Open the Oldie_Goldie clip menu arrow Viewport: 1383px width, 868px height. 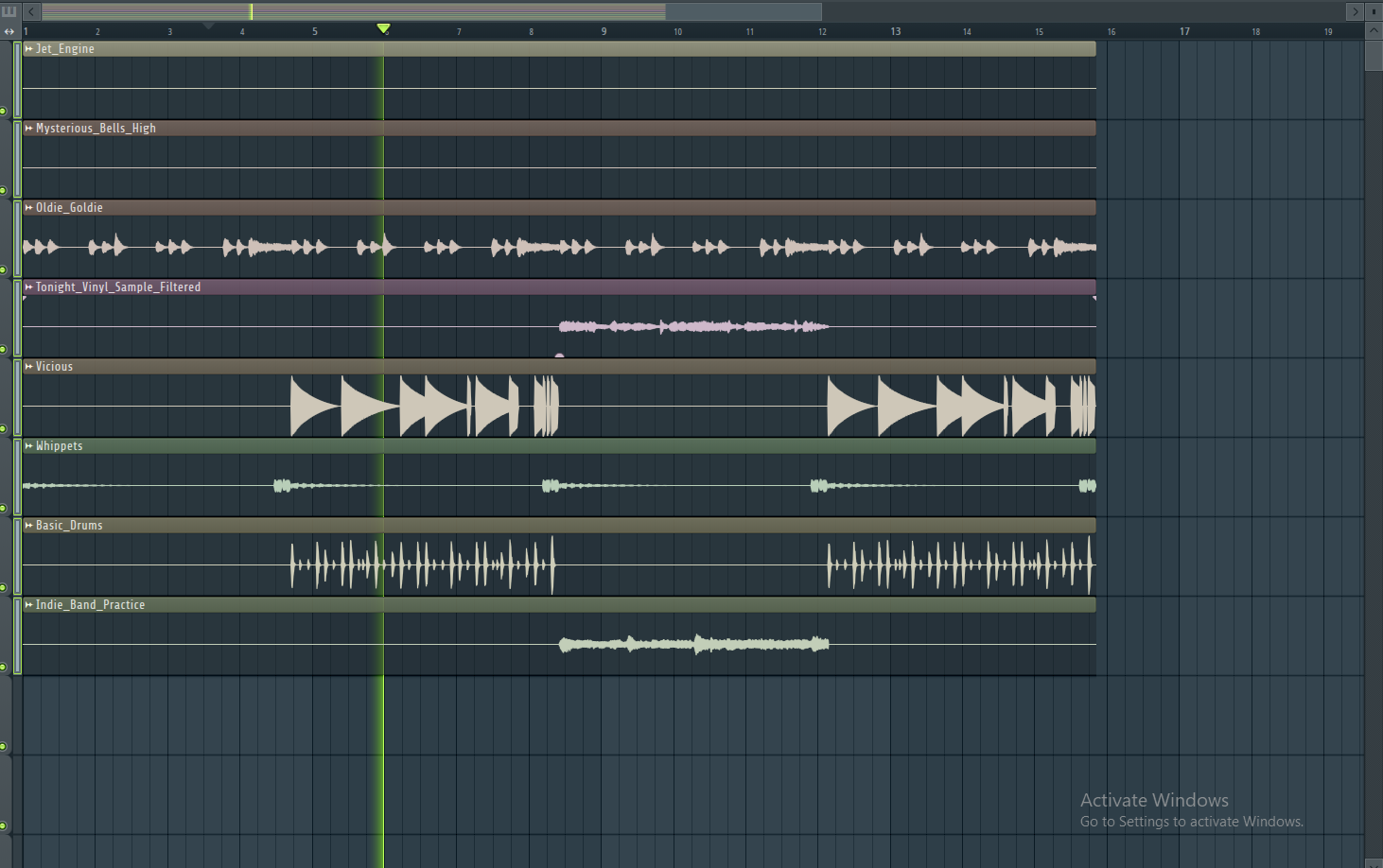point(28,207)
